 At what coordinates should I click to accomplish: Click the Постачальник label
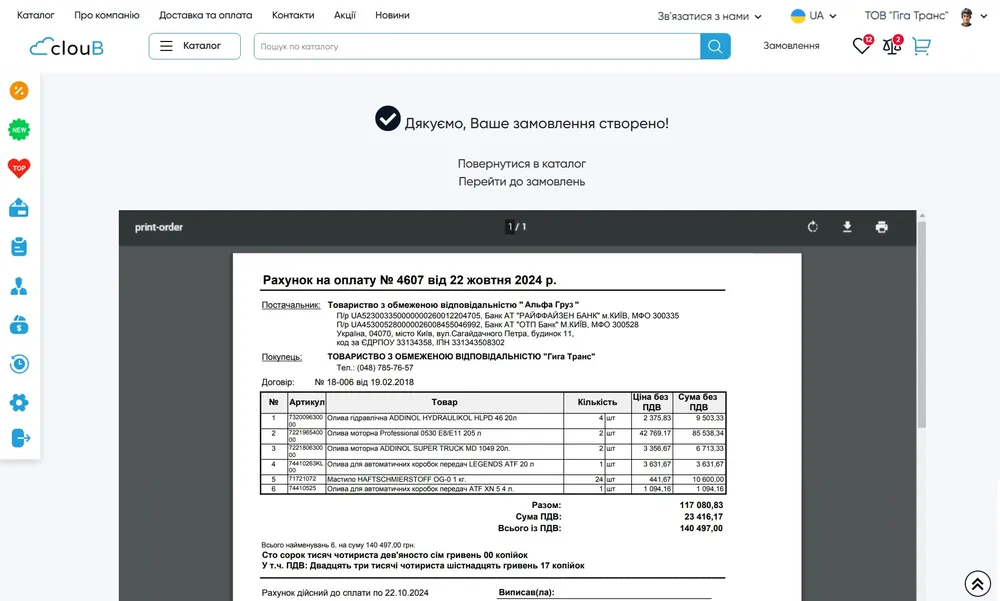pyautogui.click(x=291, y=305)
